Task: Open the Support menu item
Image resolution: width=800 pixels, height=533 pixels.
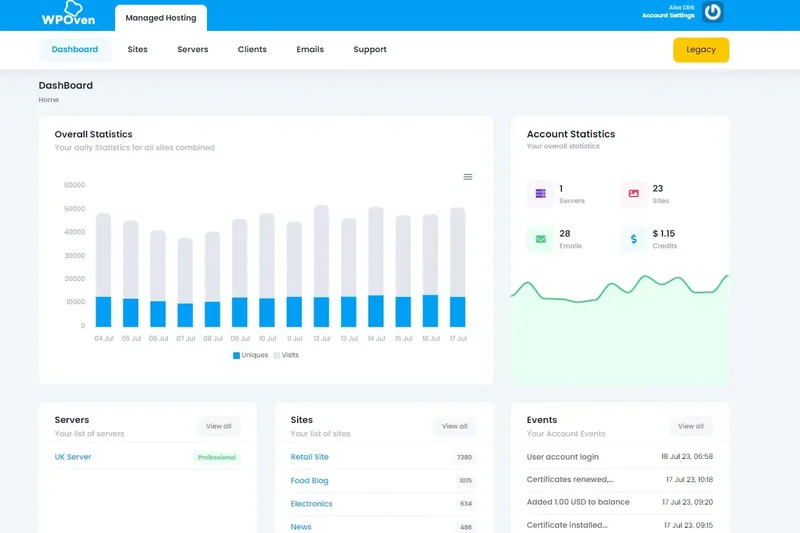Action: 369,49
